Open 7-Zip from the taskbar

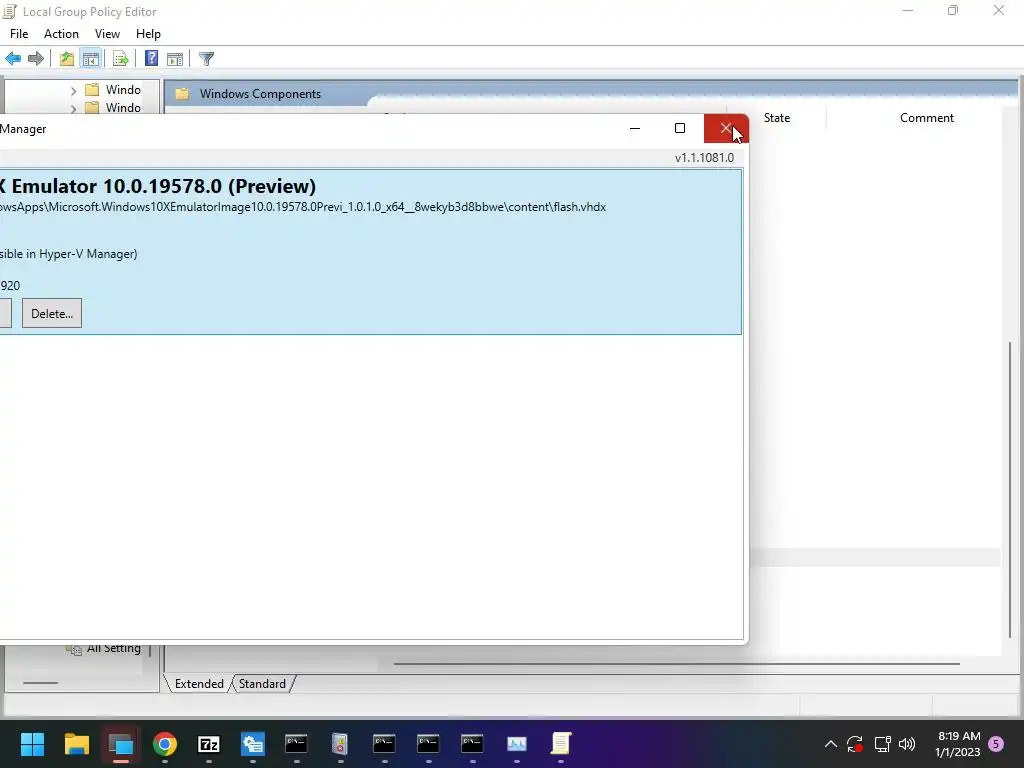(x=209, y=744)
